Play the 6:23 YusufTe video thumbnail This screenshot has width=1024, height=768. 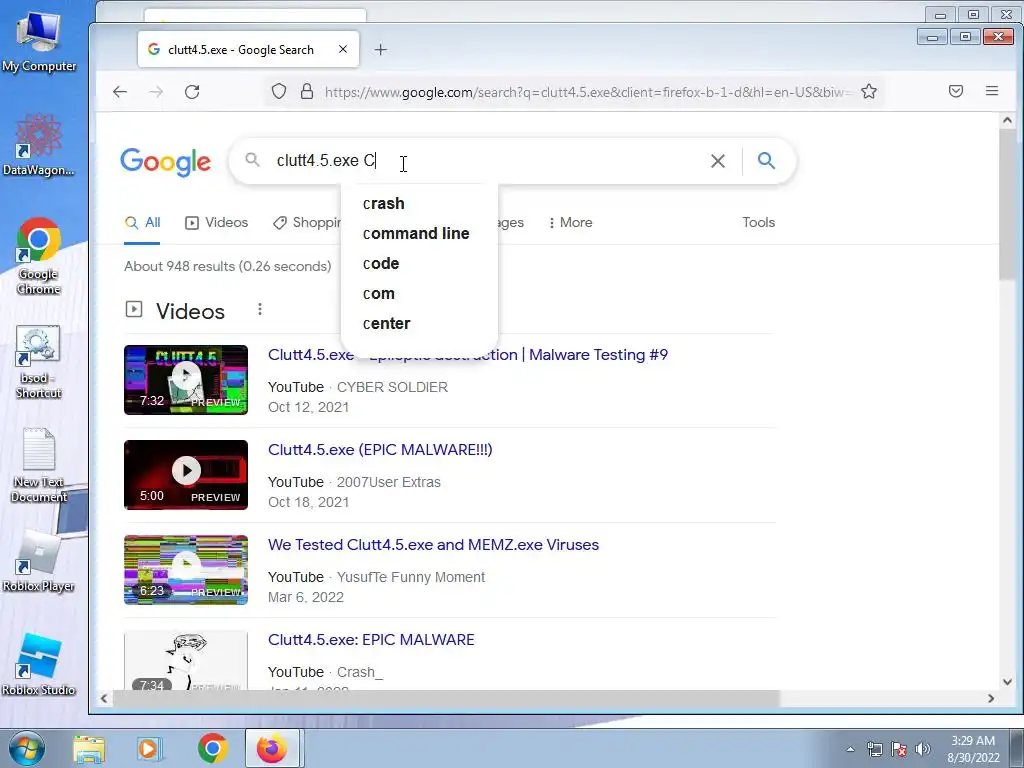coord(186,569)
